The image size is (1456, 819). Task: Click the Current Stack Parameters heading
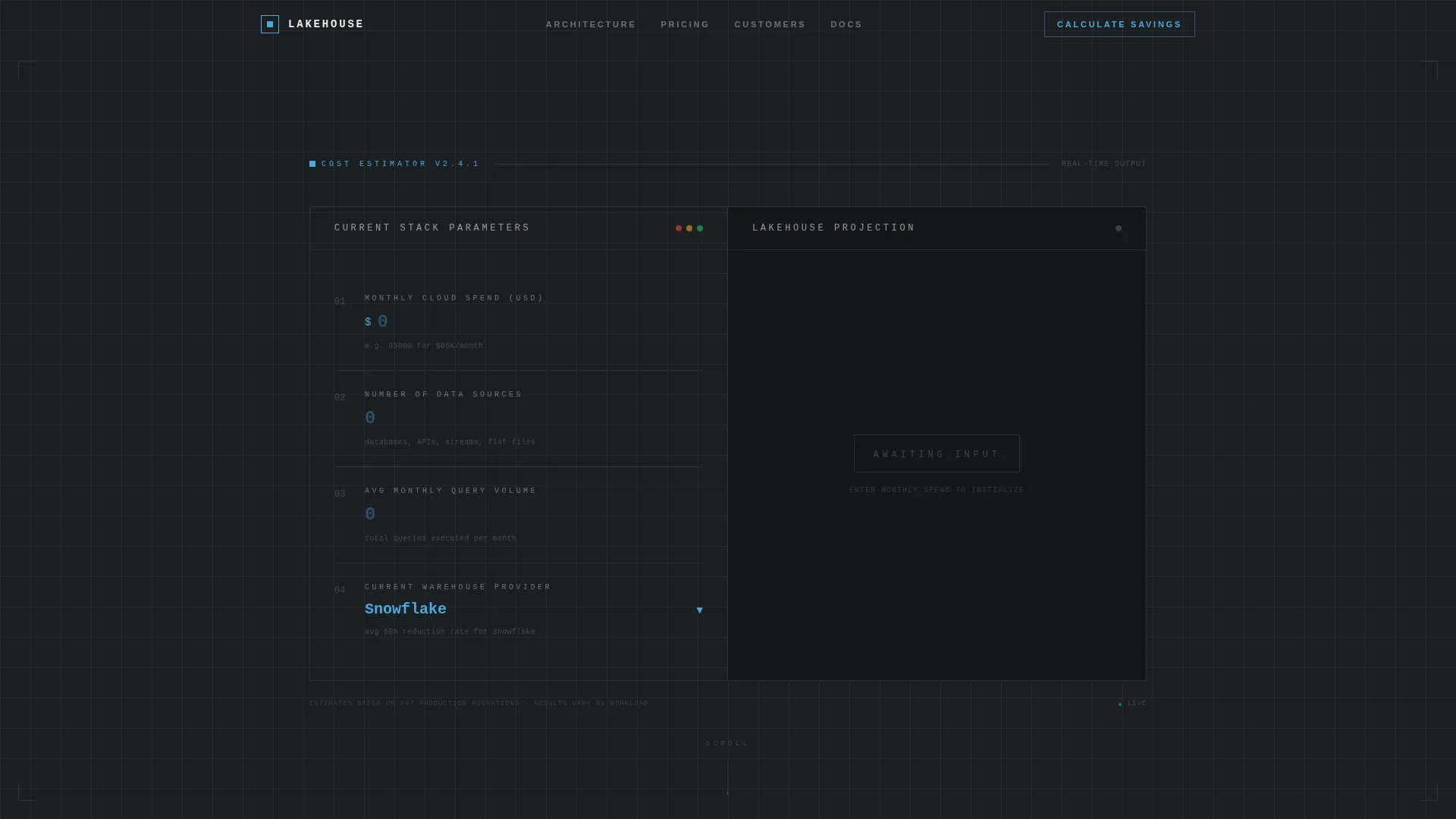432,228
